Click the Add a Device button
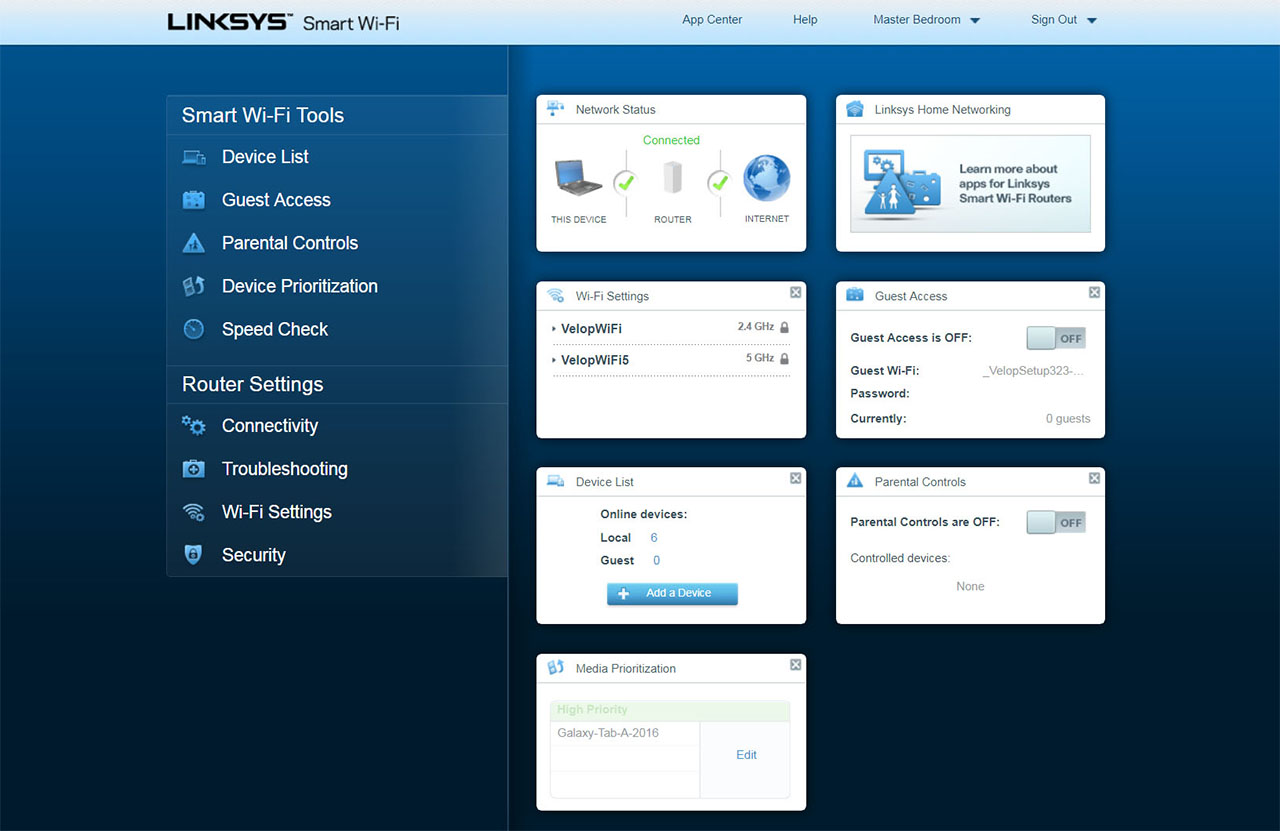1280x831 pixels. 672,593
